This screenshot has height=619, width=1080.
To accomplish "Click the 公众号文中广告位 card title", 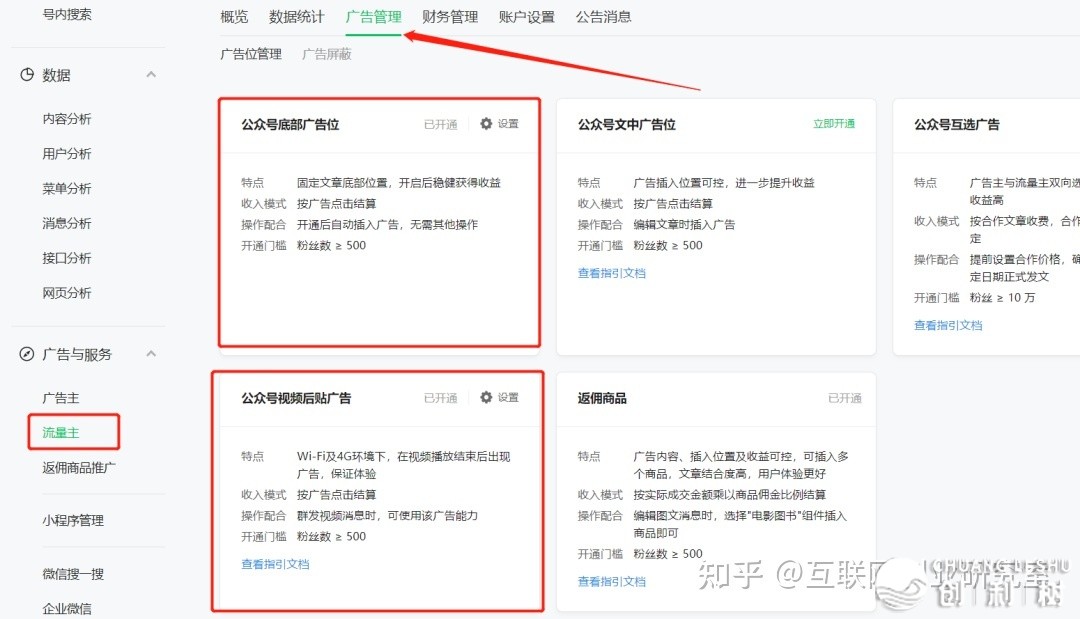I will point(626,125).
